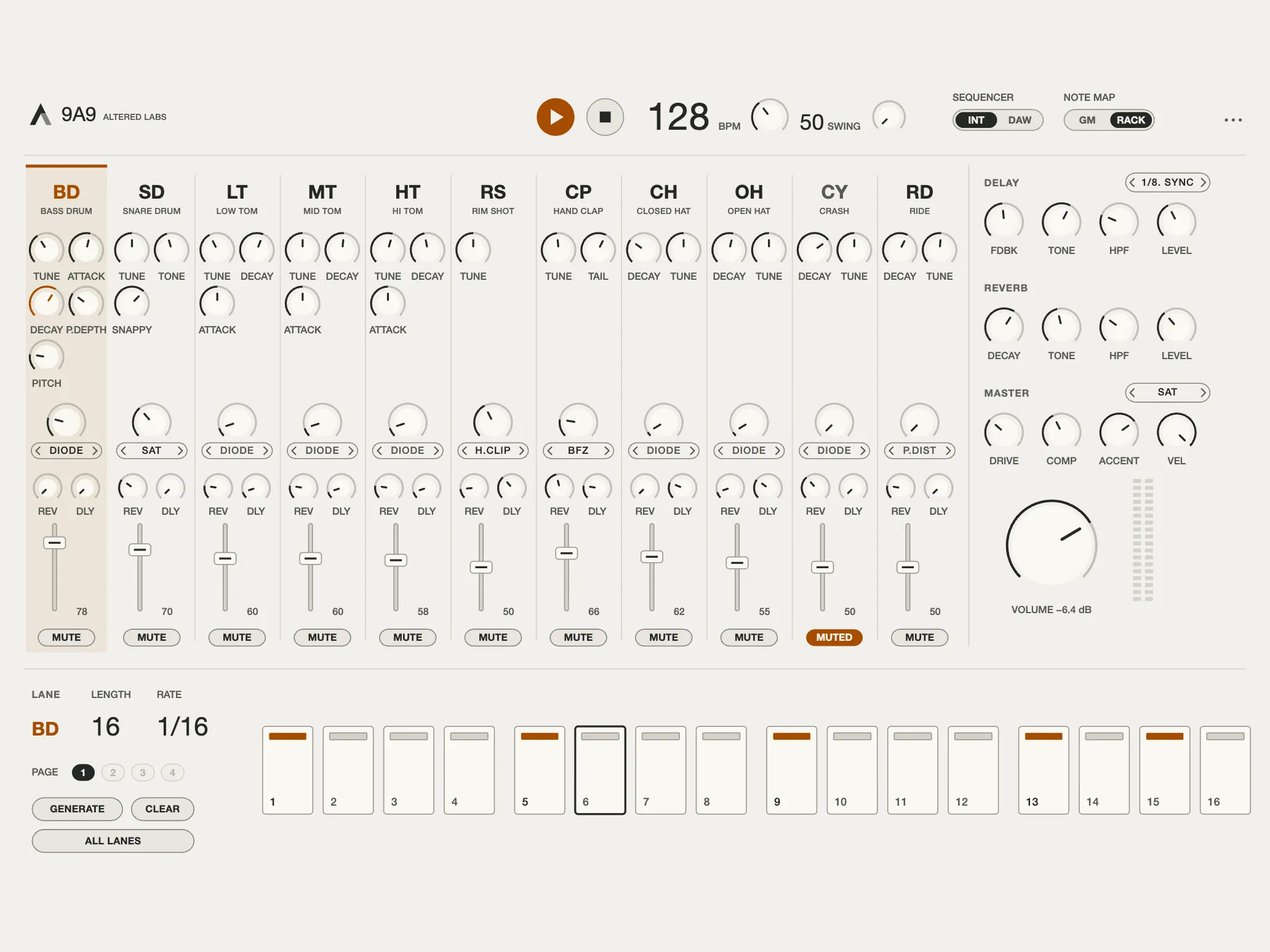Click the SWING amount knob
1270x952 pixels.
pos(889,117)
